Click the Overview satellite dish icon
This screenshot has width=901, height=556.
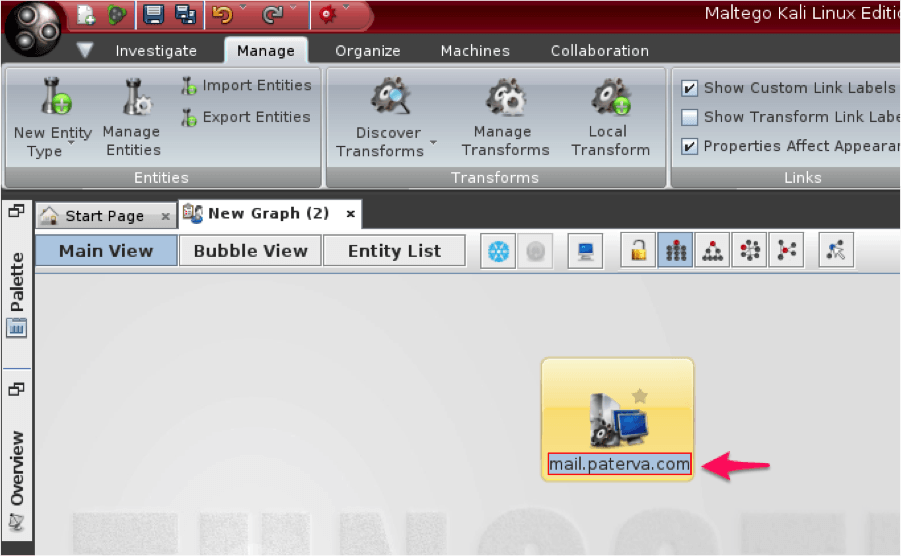pos(17,522)
